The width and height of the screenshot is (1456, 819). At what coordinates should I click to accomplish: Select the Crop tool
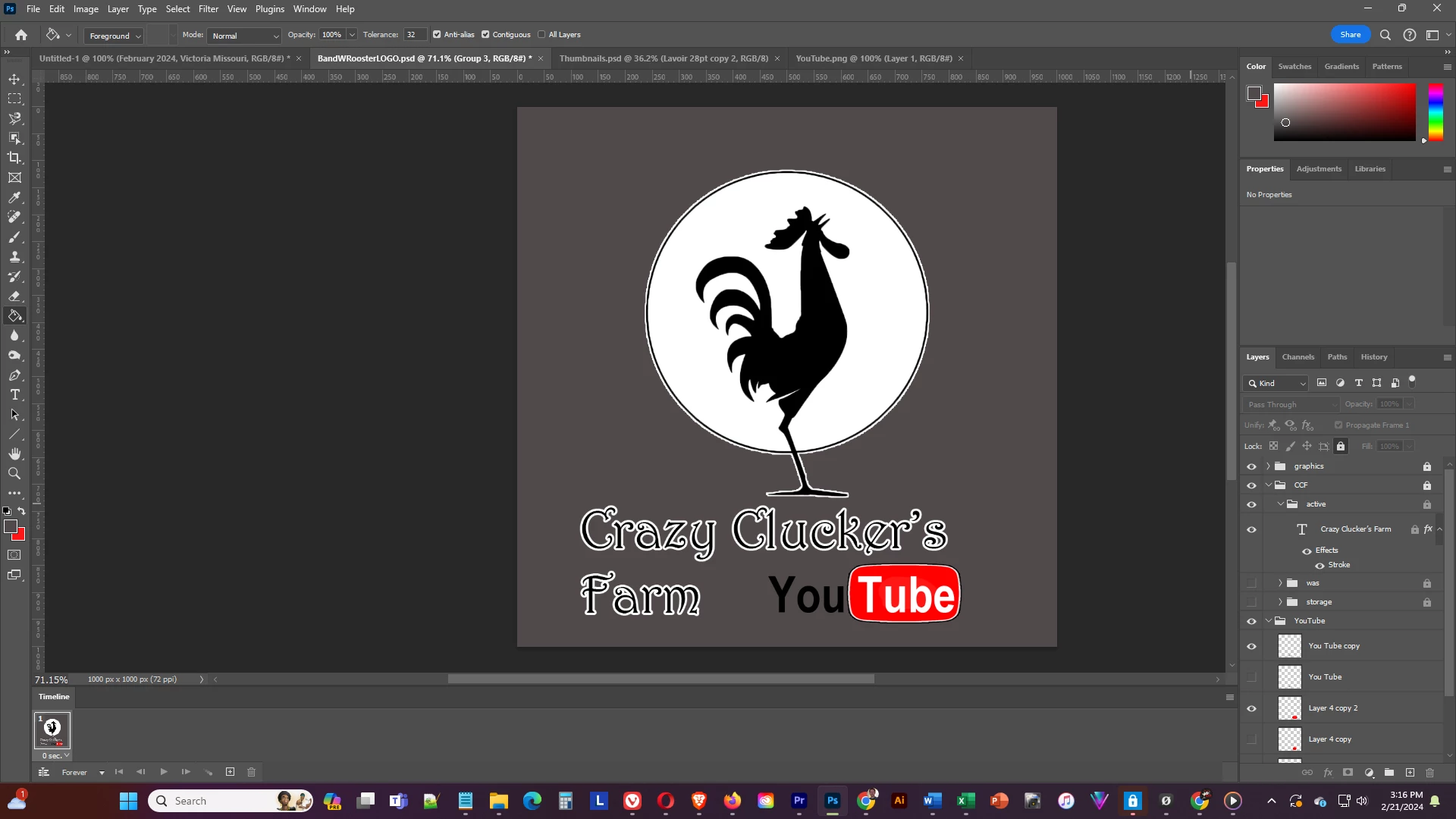(x=14, y=158)
